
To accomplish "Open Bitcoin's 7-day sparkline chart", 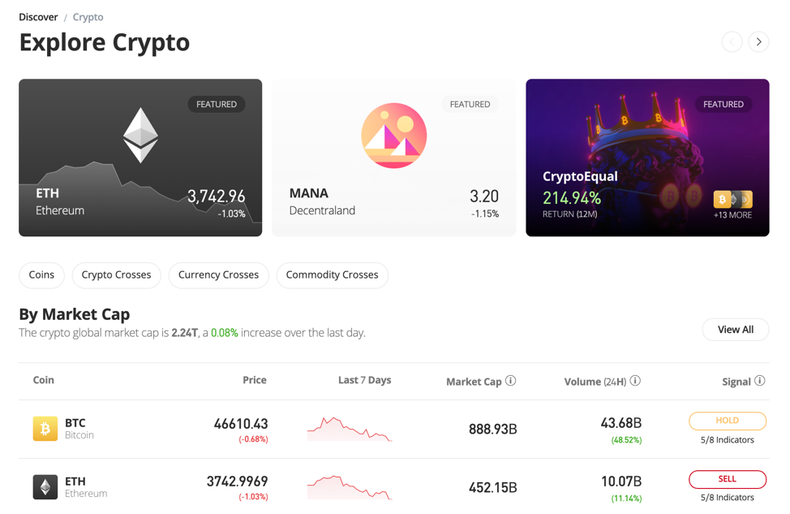I will [x=349, y=429].
